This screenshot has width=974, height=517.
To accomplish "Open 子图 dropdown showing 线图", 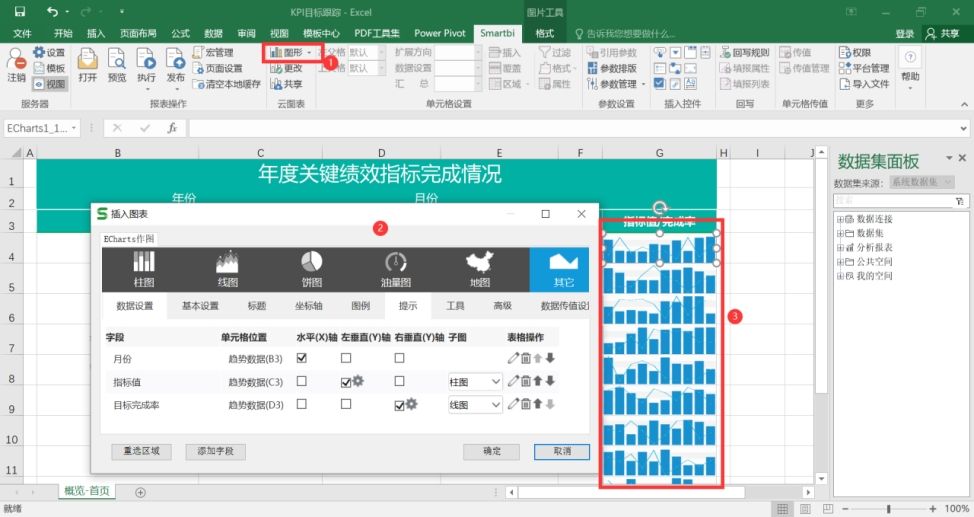I will 475,405.
